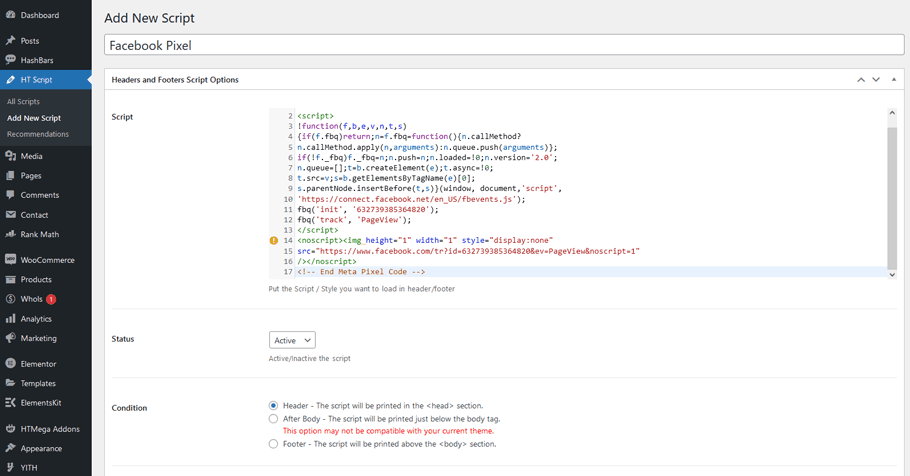The height and width of the screenshot is (476, 910).
Task: Open the Recommendations submenu link
Action: 38,134
